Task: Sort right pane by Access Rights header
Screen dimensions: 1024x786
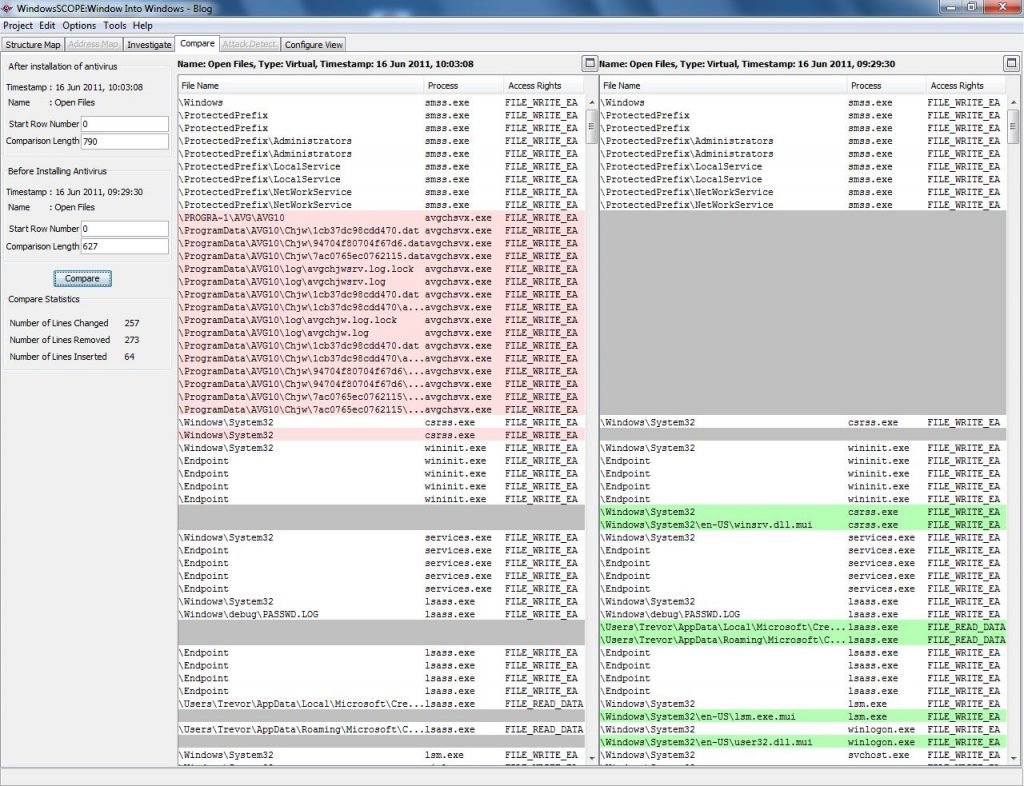Action: 966,86
